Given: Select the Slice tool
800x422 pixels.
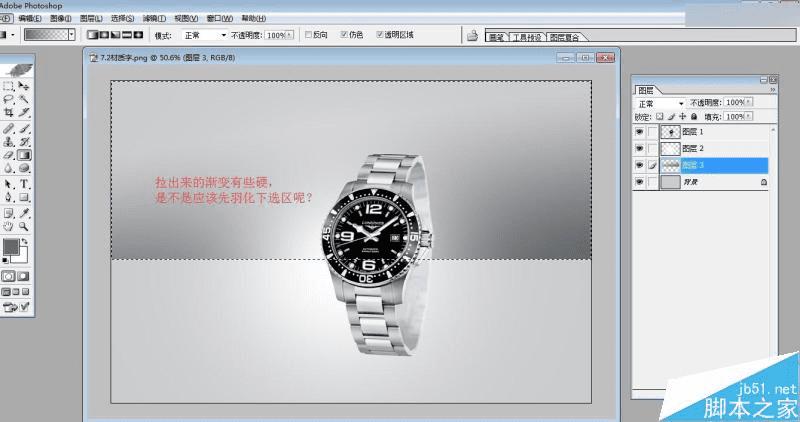Looking at the screenshot, I should [24, 112].
